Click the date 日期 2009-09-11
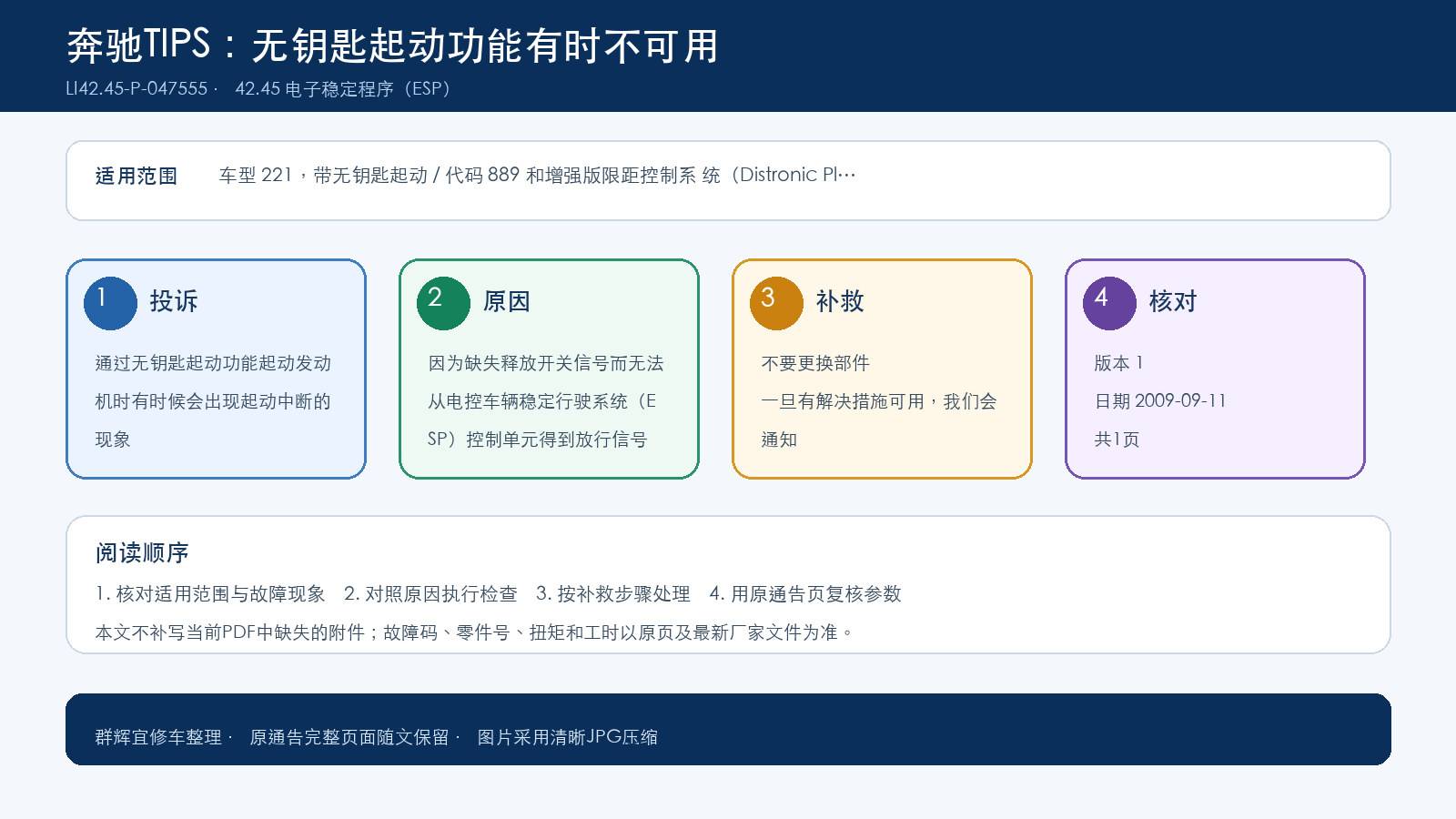 coord(1160,401)
